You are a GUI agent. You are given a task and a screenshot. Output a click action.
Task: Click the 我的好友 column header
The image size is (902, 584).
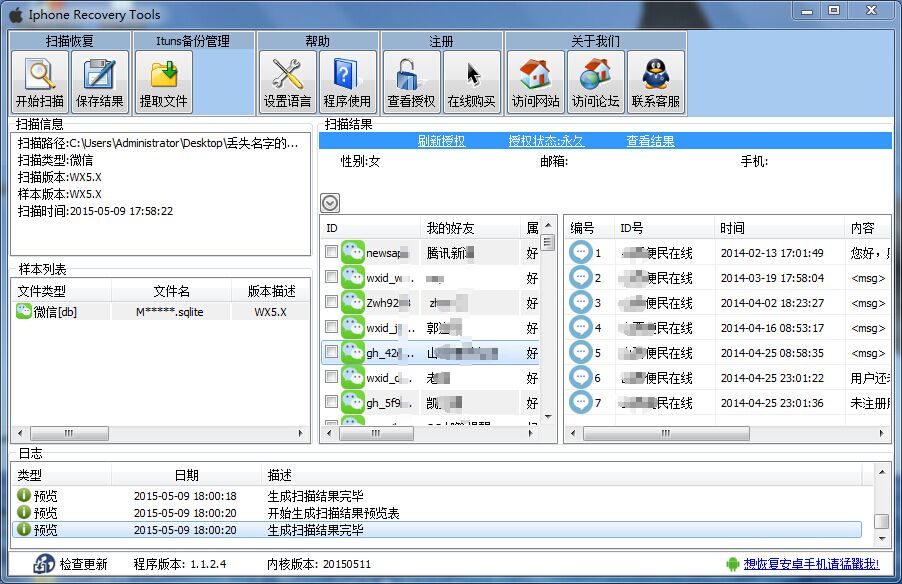pyautogui.click(x=470, y=228)
